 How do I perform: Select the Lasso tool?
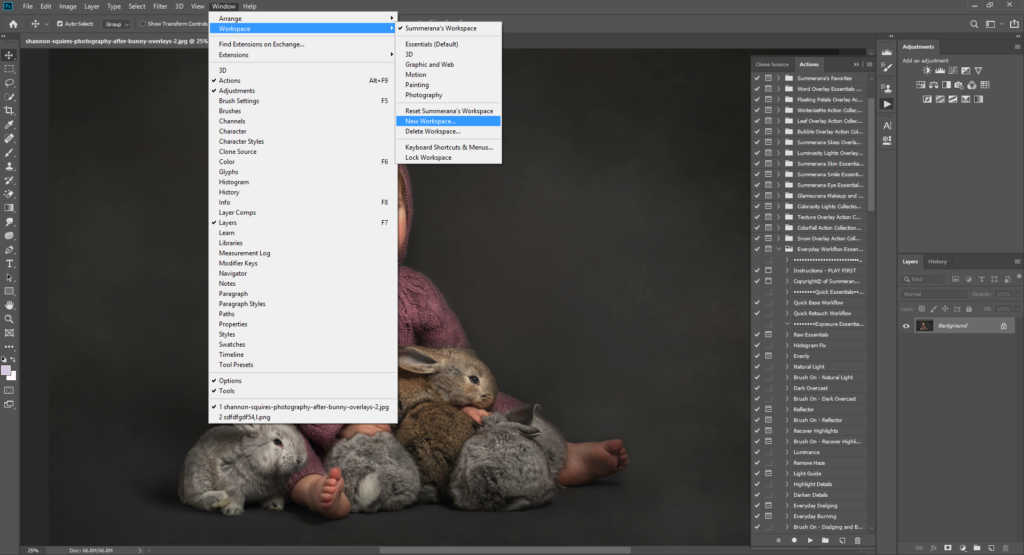click(9, 83)
